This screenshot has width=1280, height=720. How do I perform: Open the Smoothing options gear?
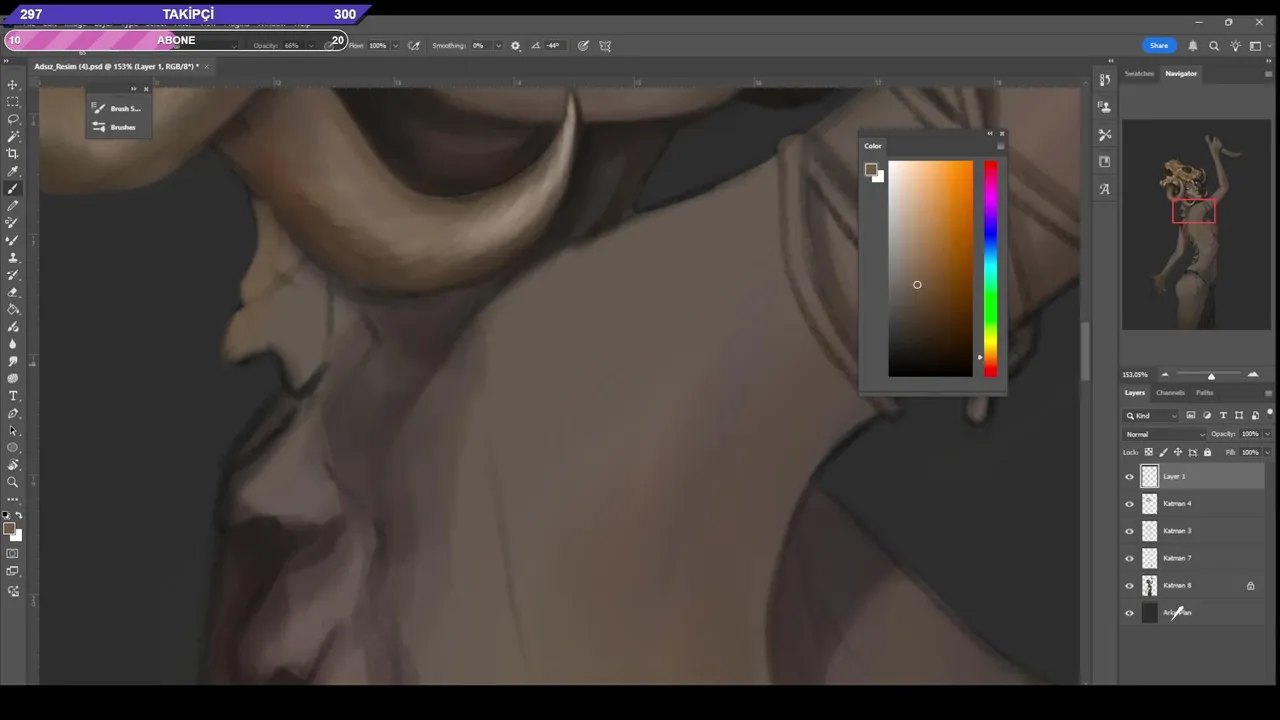[x=515, y=45]
